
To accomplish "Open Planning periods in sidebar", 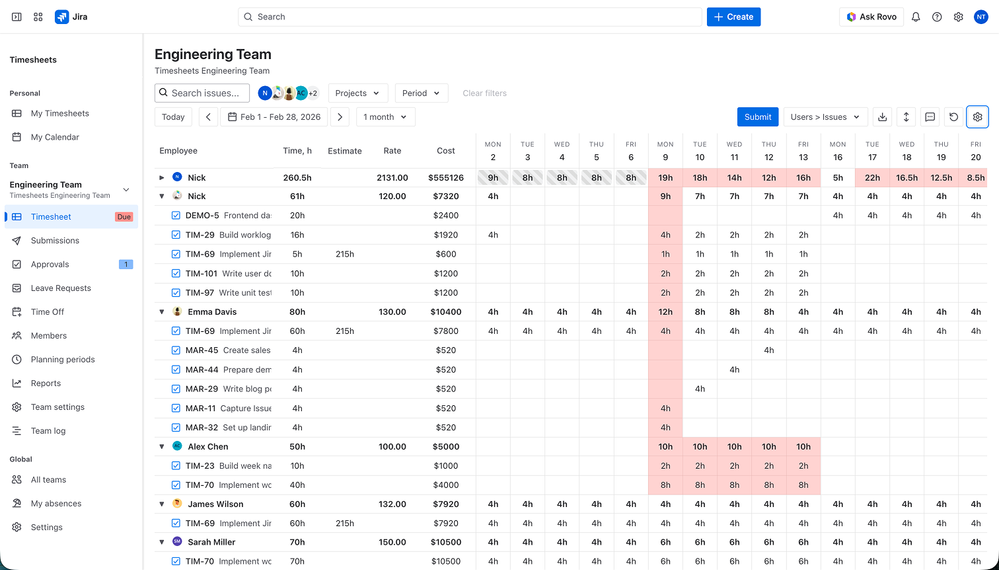I will (x=62, y=359).
